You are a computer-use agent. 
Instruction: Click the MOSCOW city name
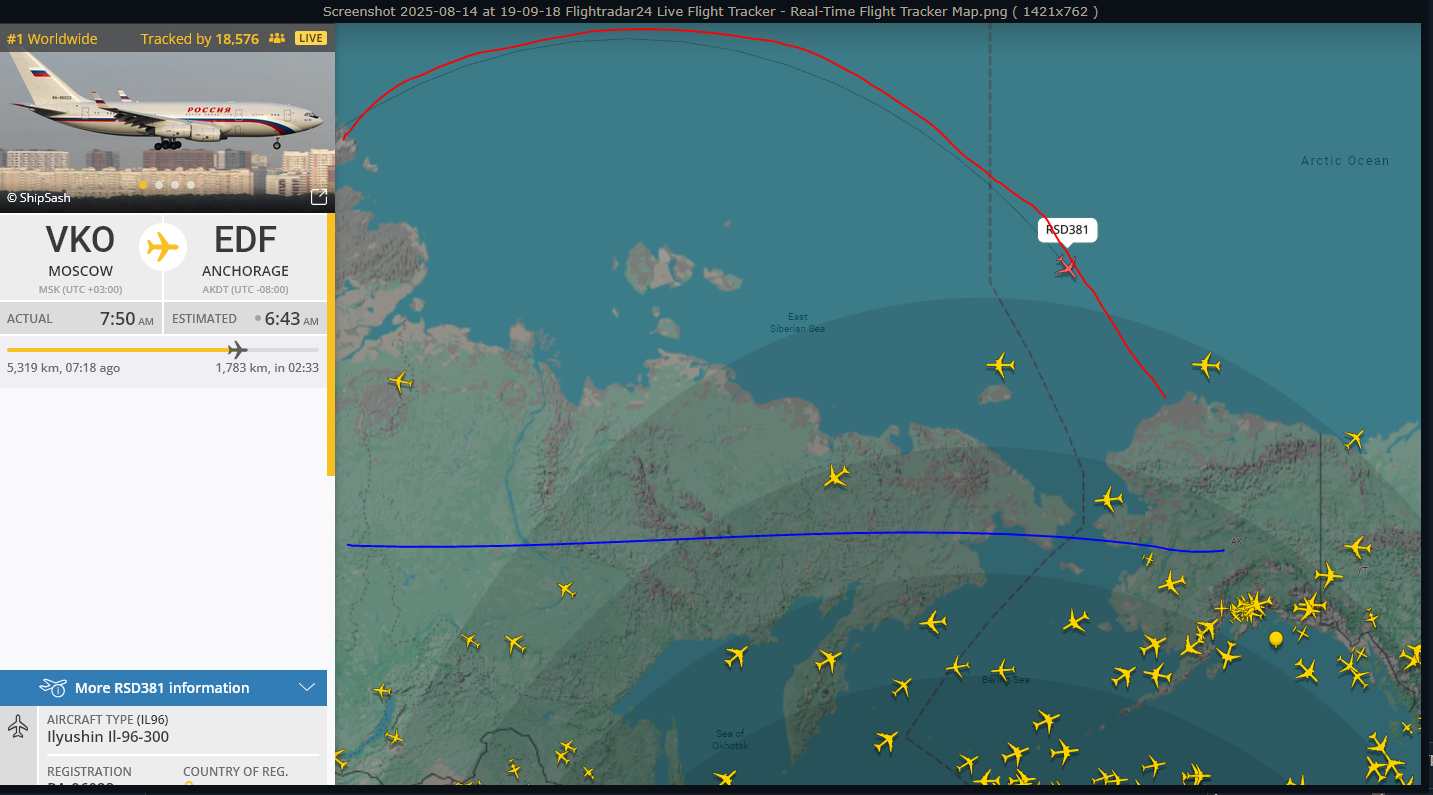click(x=81, y=271)
